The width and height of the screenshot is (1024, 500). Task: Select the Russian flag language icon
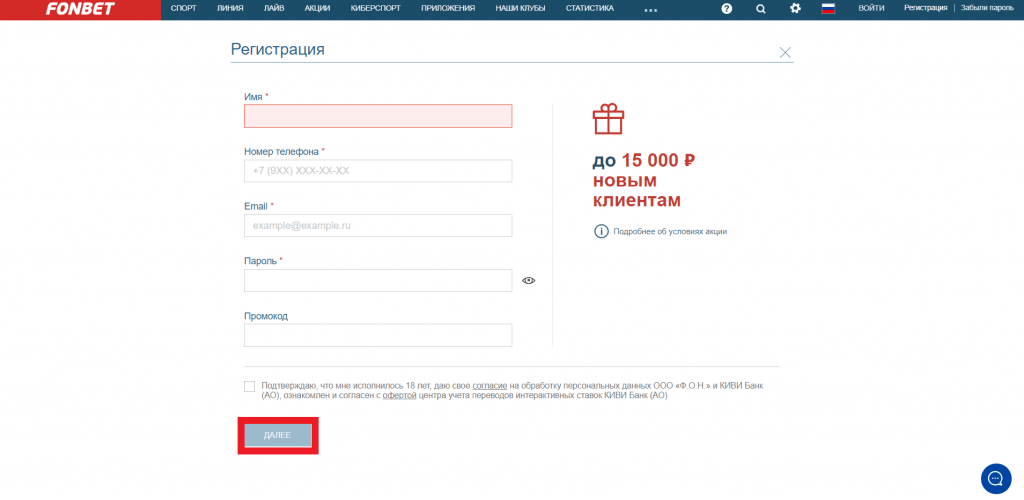pyautogui.click(x=828, y=9)
